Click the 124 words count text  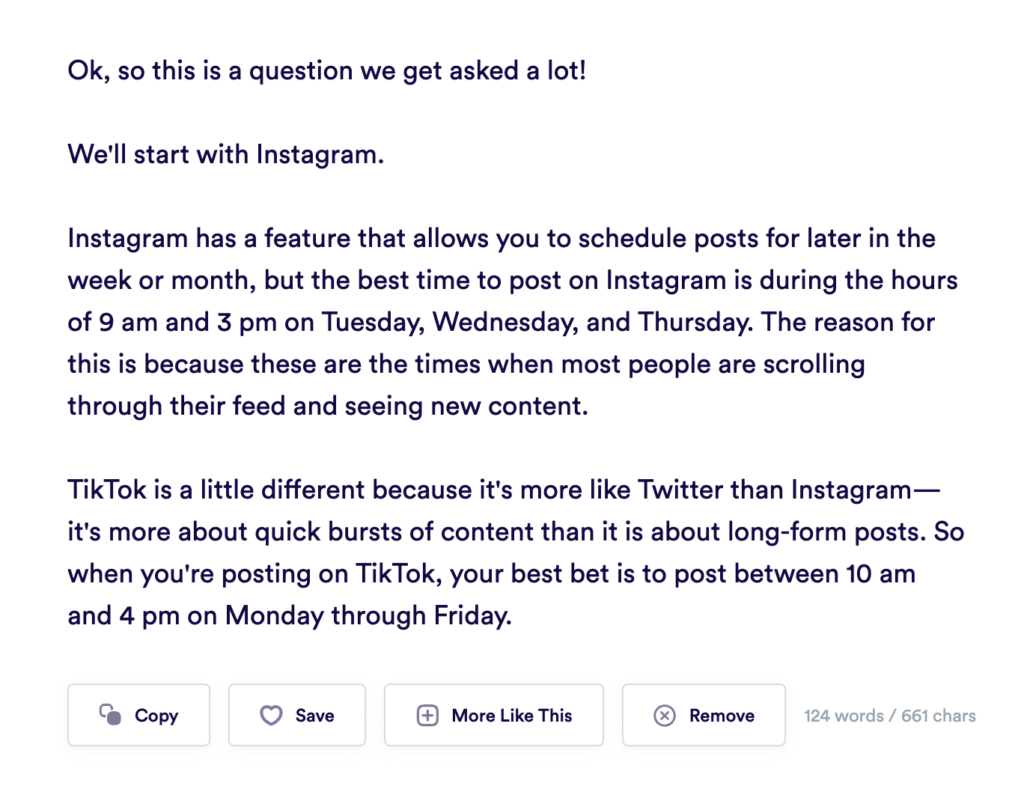[x=844, y=715]
